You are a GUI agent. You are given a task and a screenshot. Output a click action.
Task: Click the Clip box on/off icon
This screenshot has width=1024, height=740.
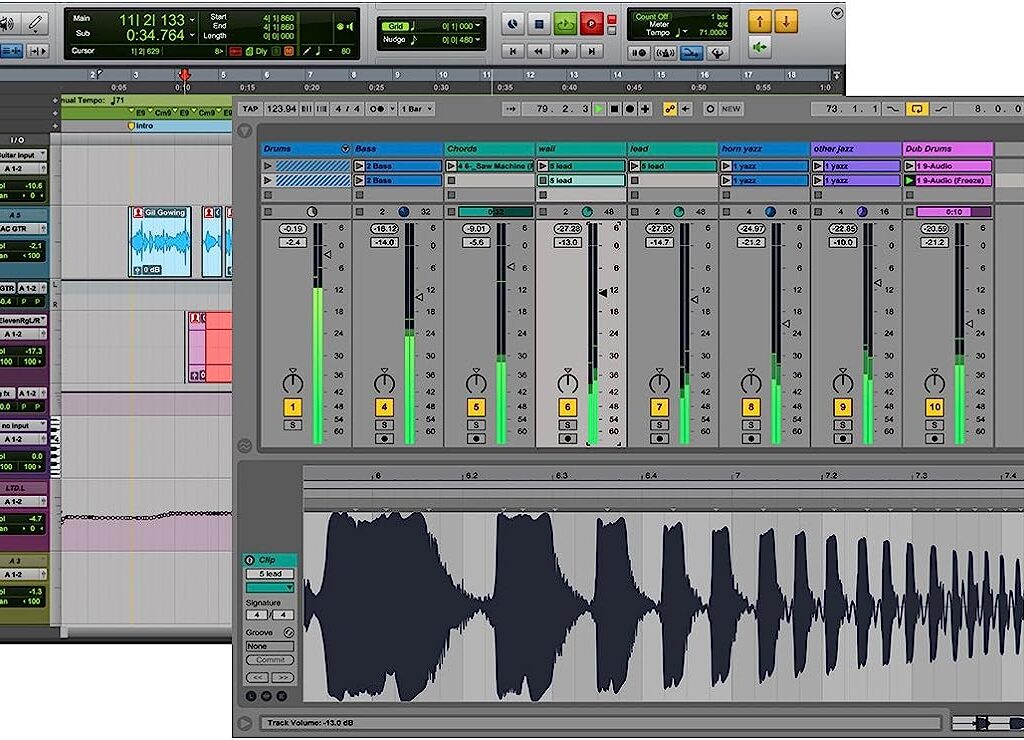pos(250,560)
